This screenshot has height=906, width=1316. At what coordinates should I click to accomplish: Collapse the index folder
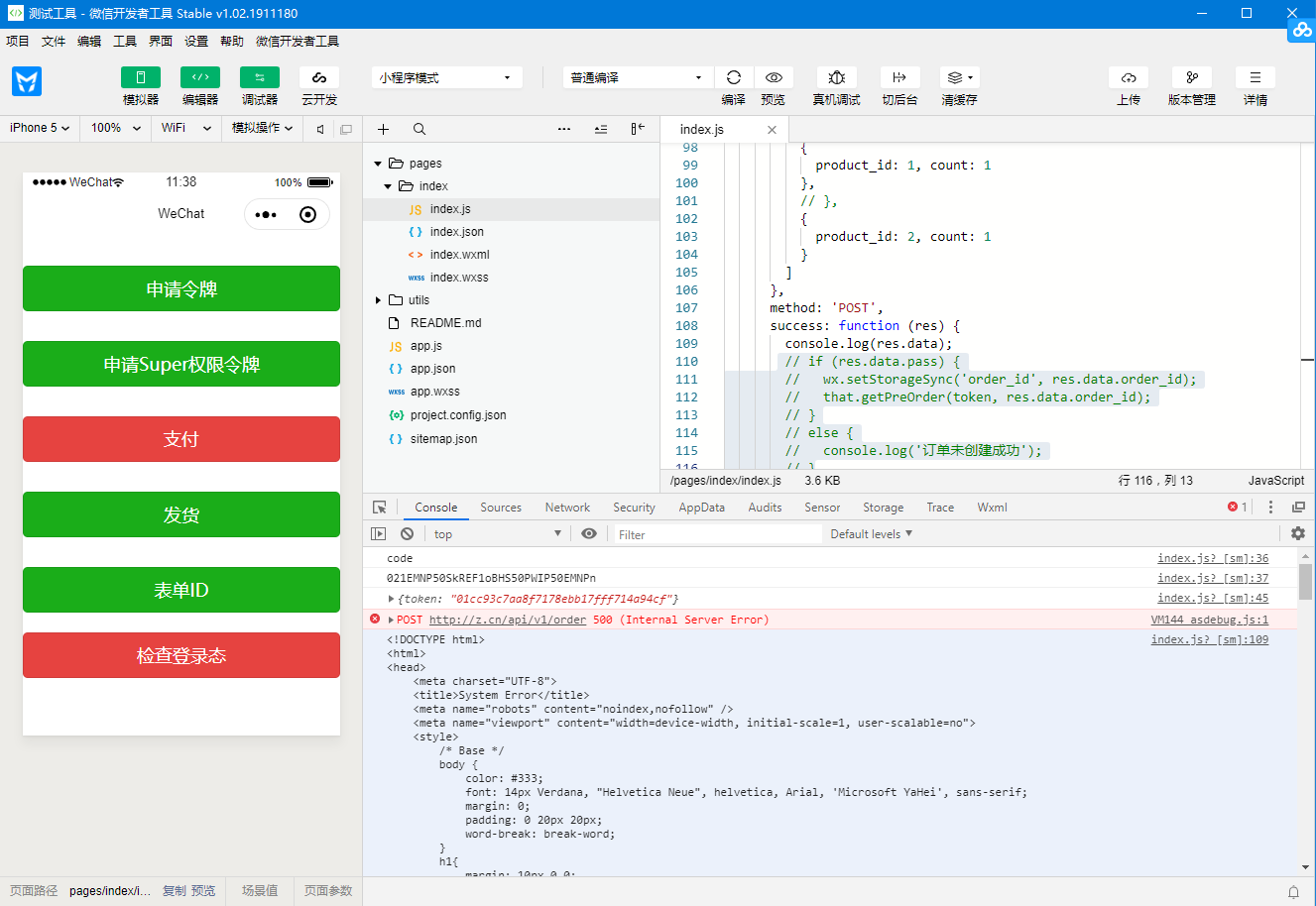pyautogui.click(x=388, y=186)
